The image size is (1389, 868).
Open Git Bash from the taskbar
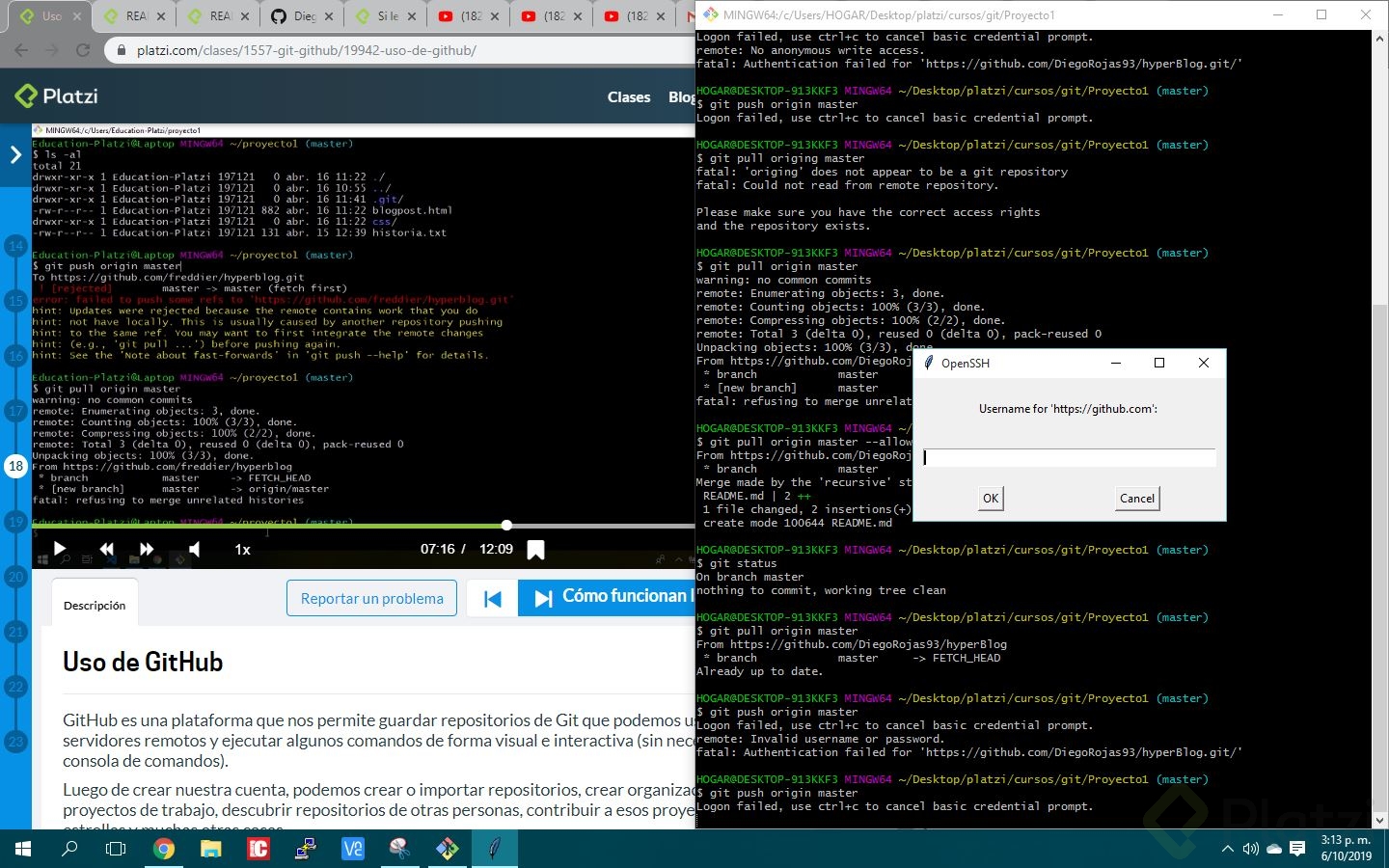click(x=447, y=849)
